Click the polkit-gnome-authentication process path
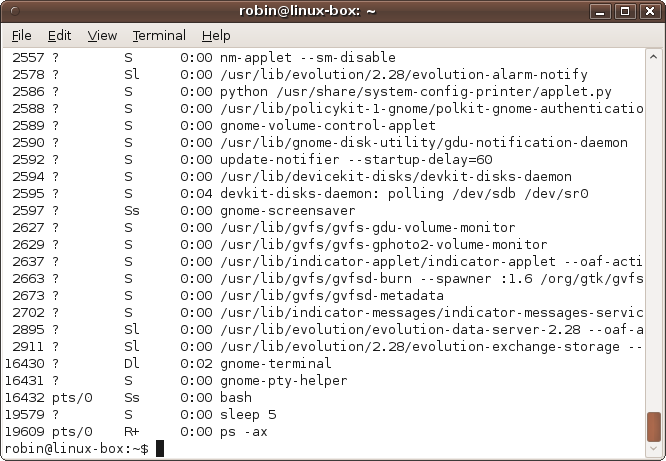 point(432,108)
